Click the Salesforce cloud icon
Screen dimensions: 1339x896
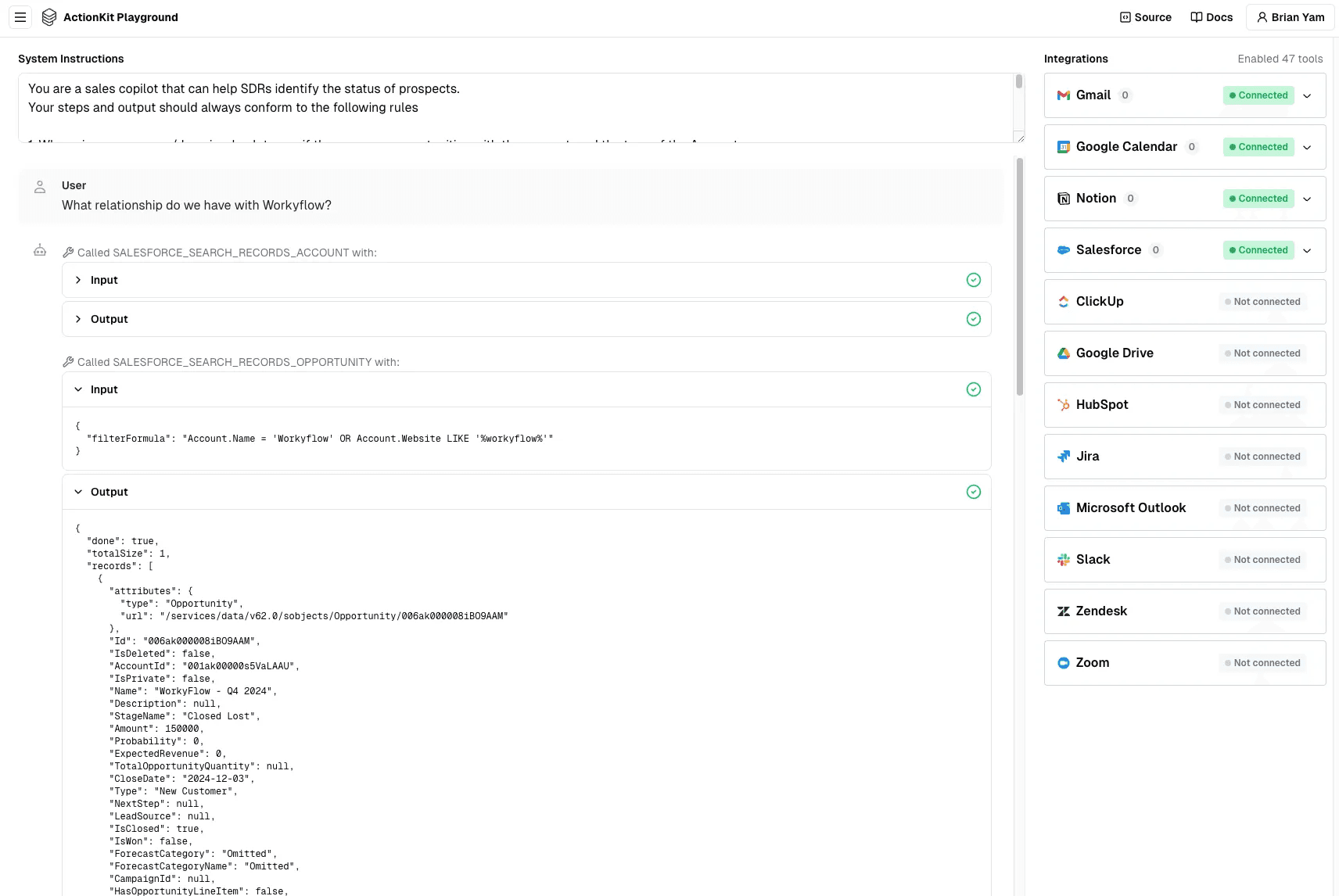1063,250
